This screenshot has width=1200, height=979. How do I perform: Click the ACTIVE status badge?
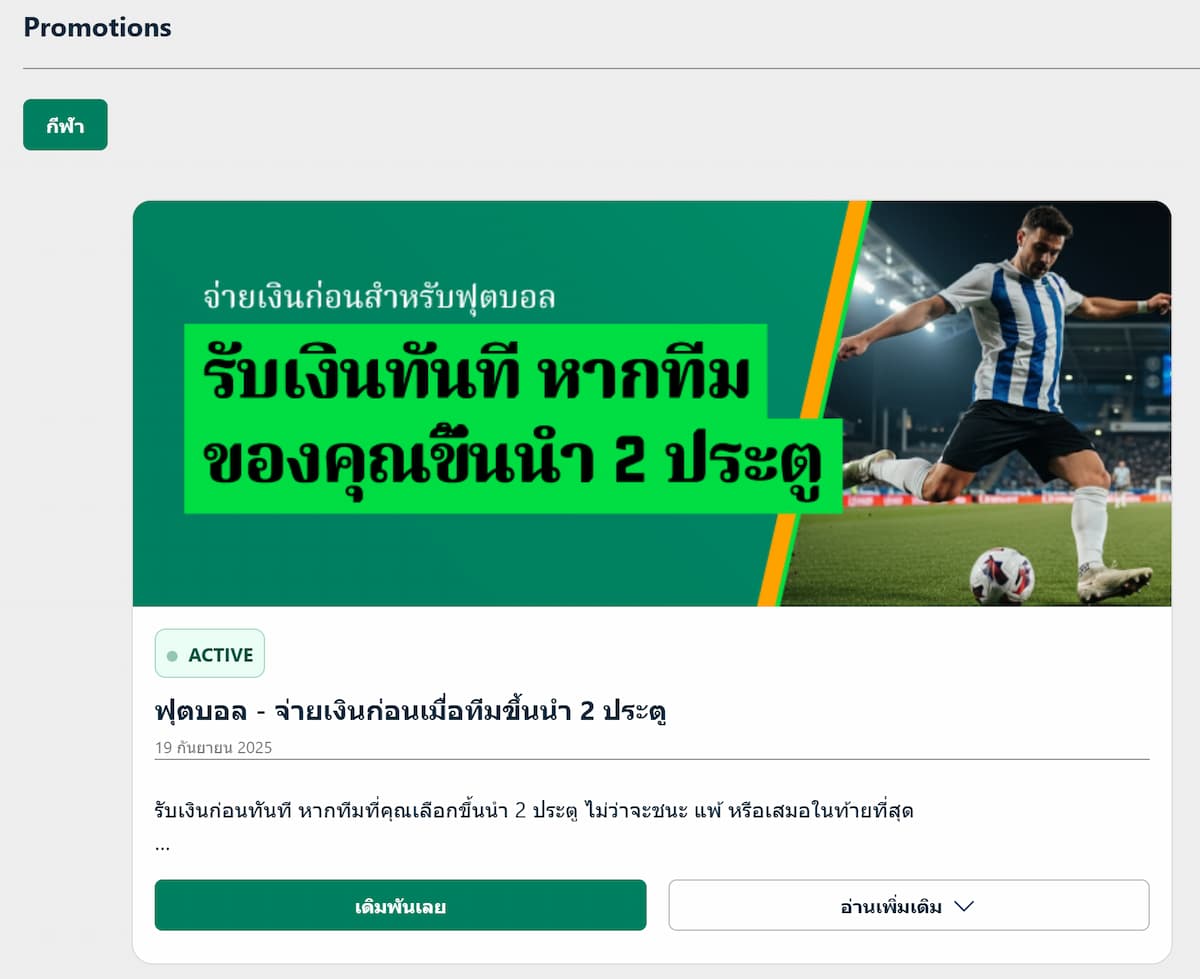(210, 654)
